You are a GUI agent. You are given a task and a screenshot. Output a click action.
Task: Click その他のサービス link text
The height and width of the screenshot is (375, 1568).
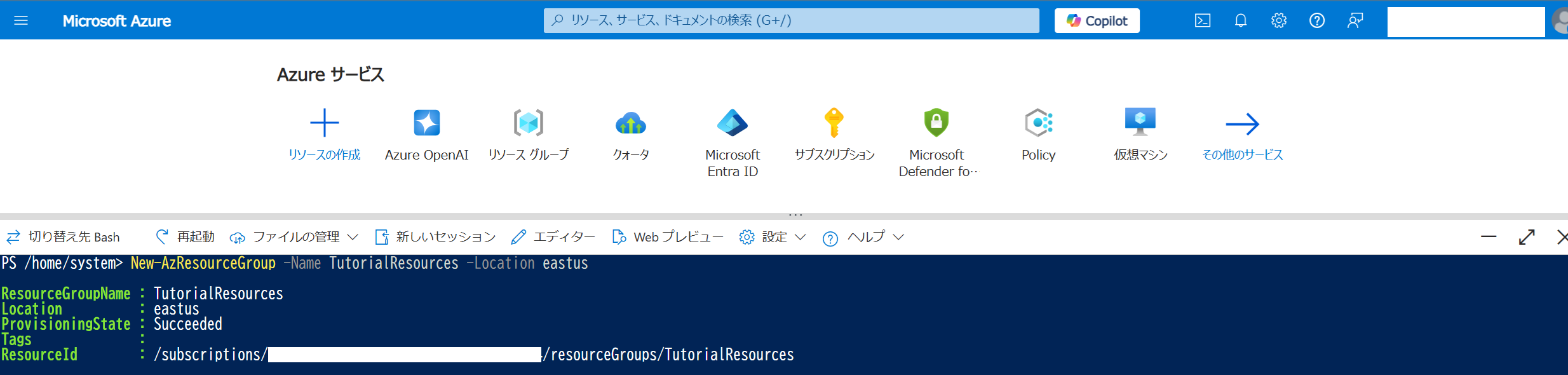[x=1243, y=155]
